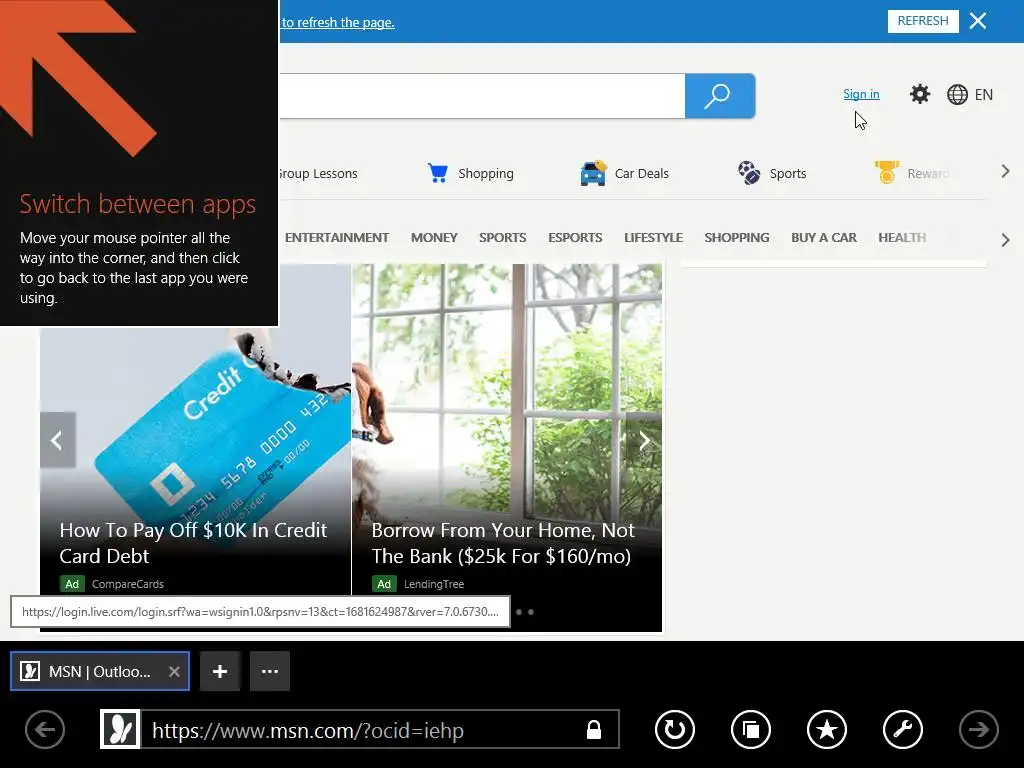Open the Group Lessons shortcut
This screenshot has width=1024, height=768.
pos(318,174)
